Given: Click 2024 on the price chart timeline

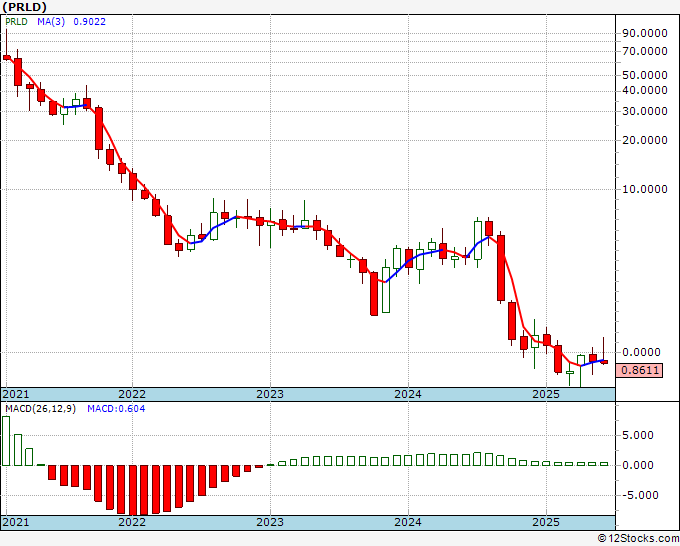Looking at the screenshot, I should tap(408, 394).
